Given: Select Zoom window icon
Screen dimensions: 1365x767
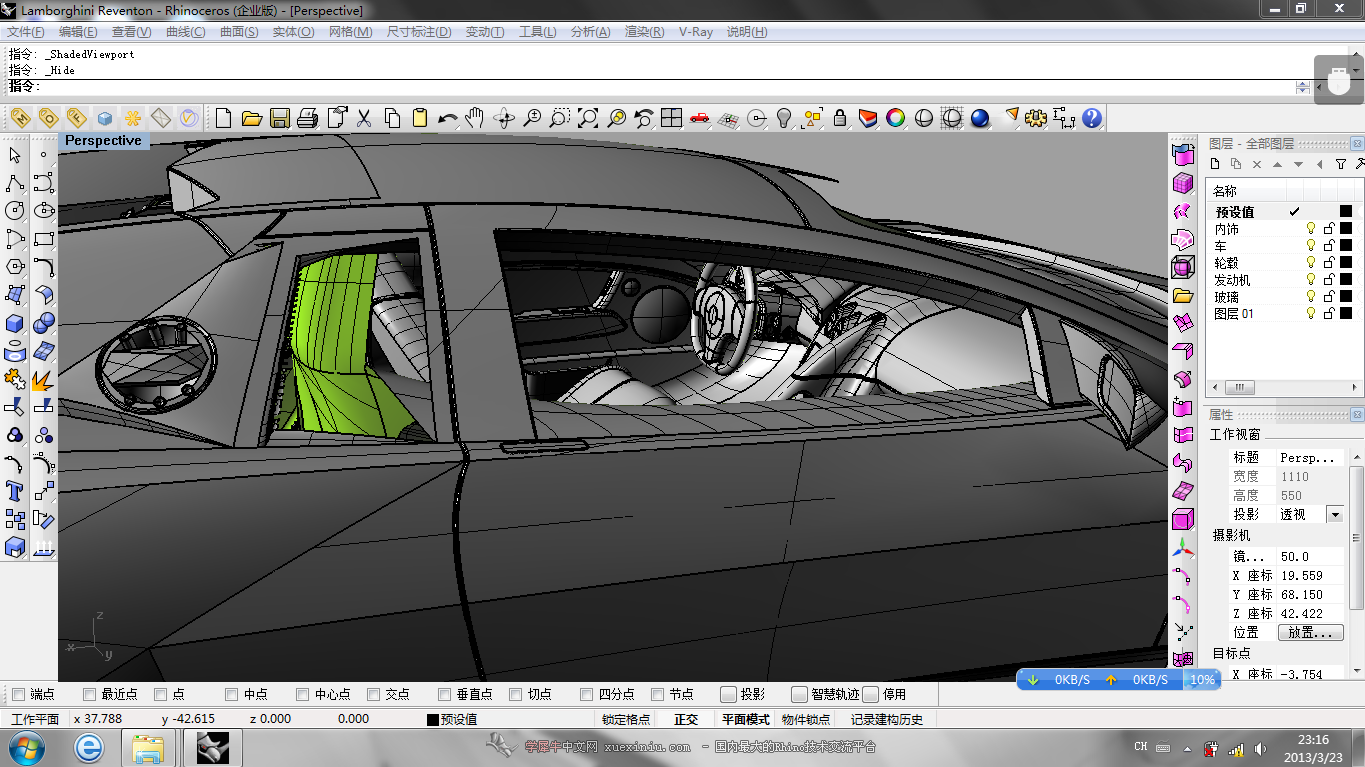Looking at the screenshot, I should (x=560, y=118).
